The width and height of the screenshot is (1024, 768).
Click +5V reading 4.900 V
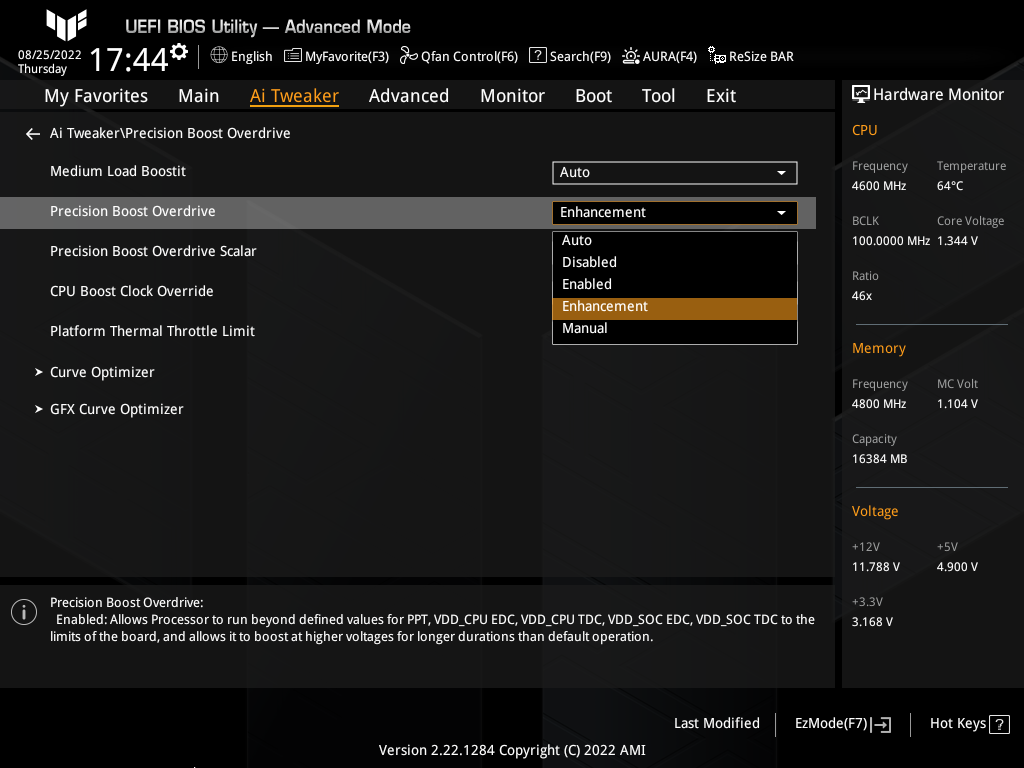957,567
